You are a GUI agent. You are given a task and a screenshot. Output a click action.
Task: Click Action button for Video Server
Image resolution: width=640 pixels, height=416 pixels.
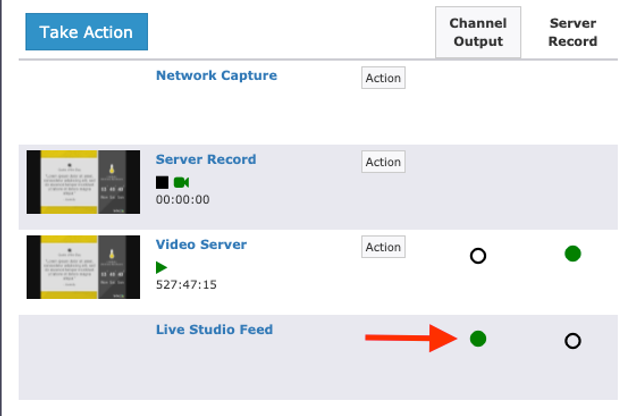(383, 247)
